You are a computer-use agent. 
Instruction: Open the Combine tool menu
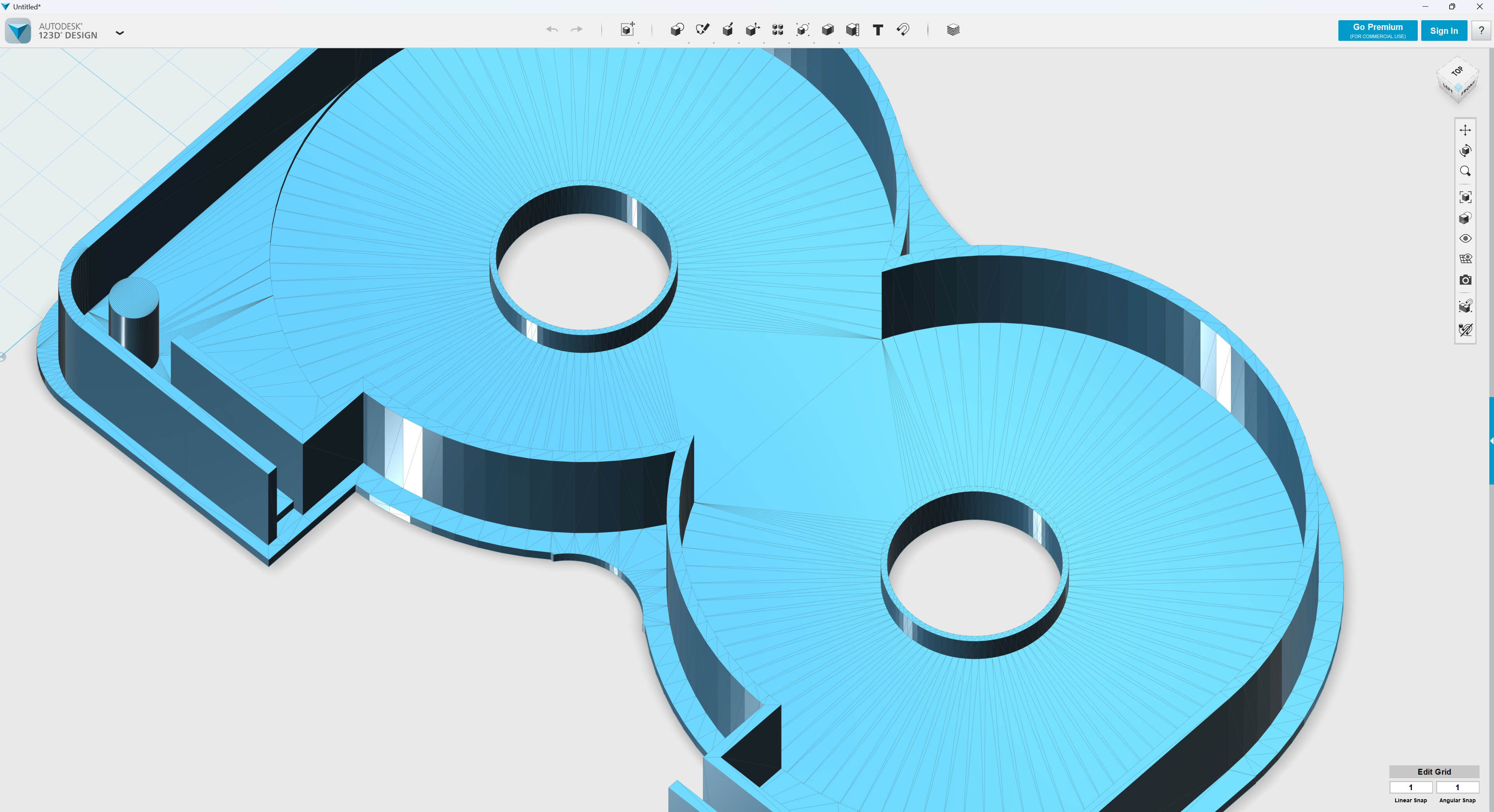pos(828,30)
